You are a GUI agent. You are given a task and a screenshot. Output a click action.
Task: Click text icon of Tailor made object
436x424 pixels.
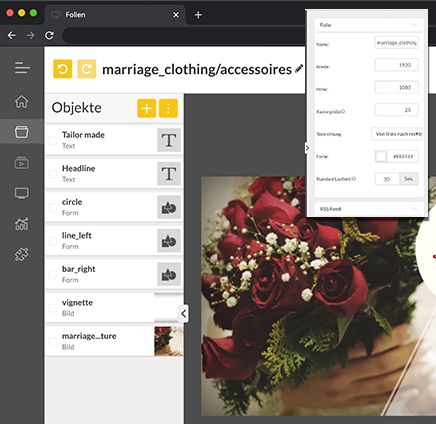(169, 140)
